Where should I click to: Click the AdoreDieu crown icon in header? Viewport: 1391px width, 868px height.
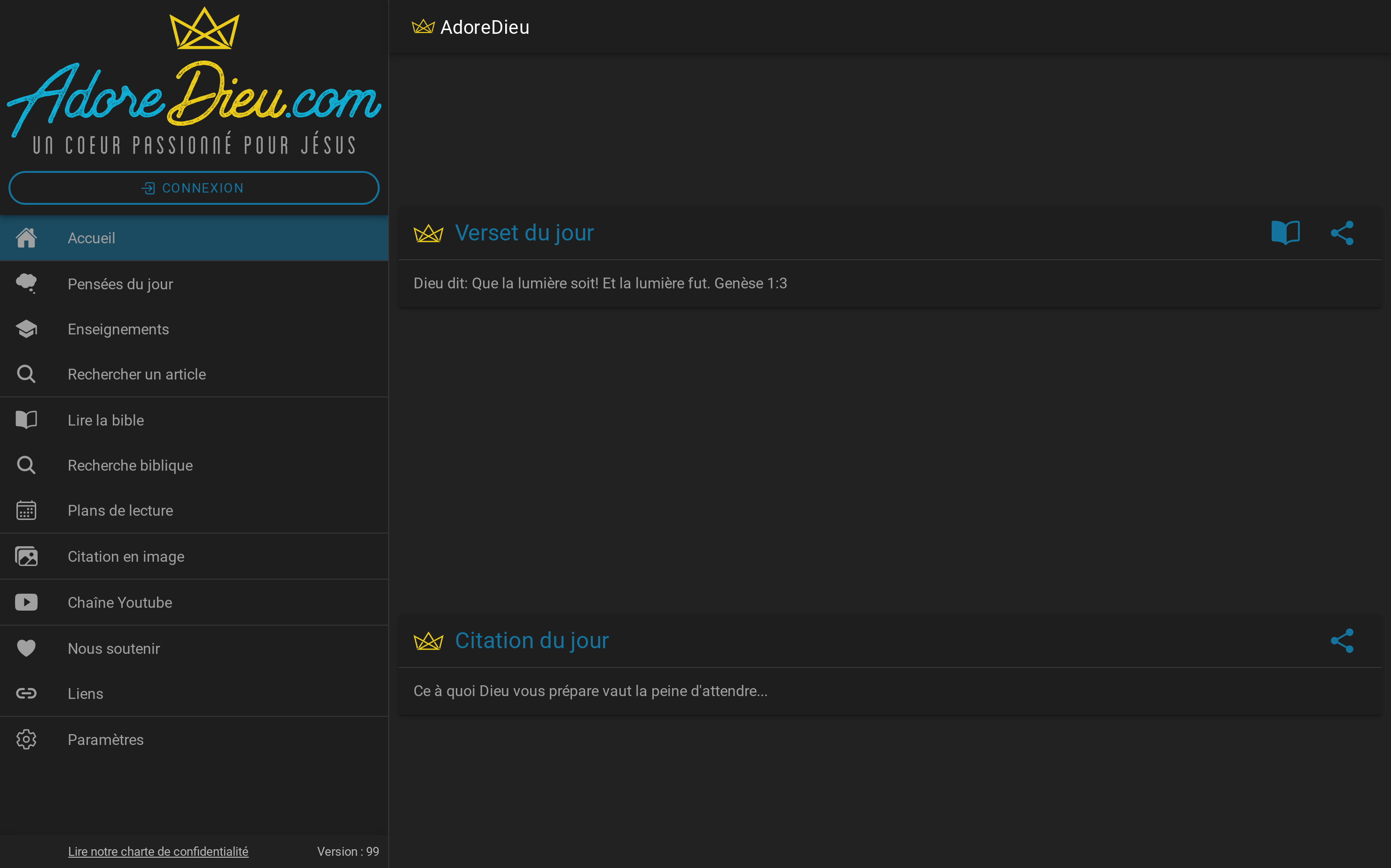point(423,27)
